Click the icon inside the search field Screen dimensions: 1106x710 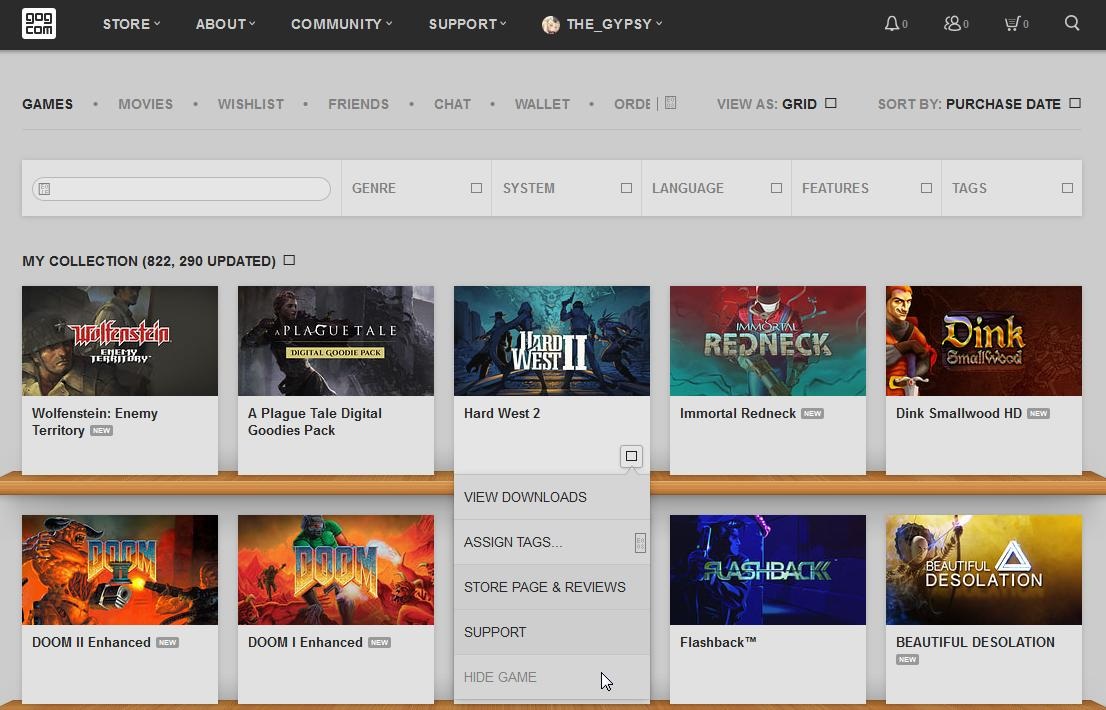point(44,189)
